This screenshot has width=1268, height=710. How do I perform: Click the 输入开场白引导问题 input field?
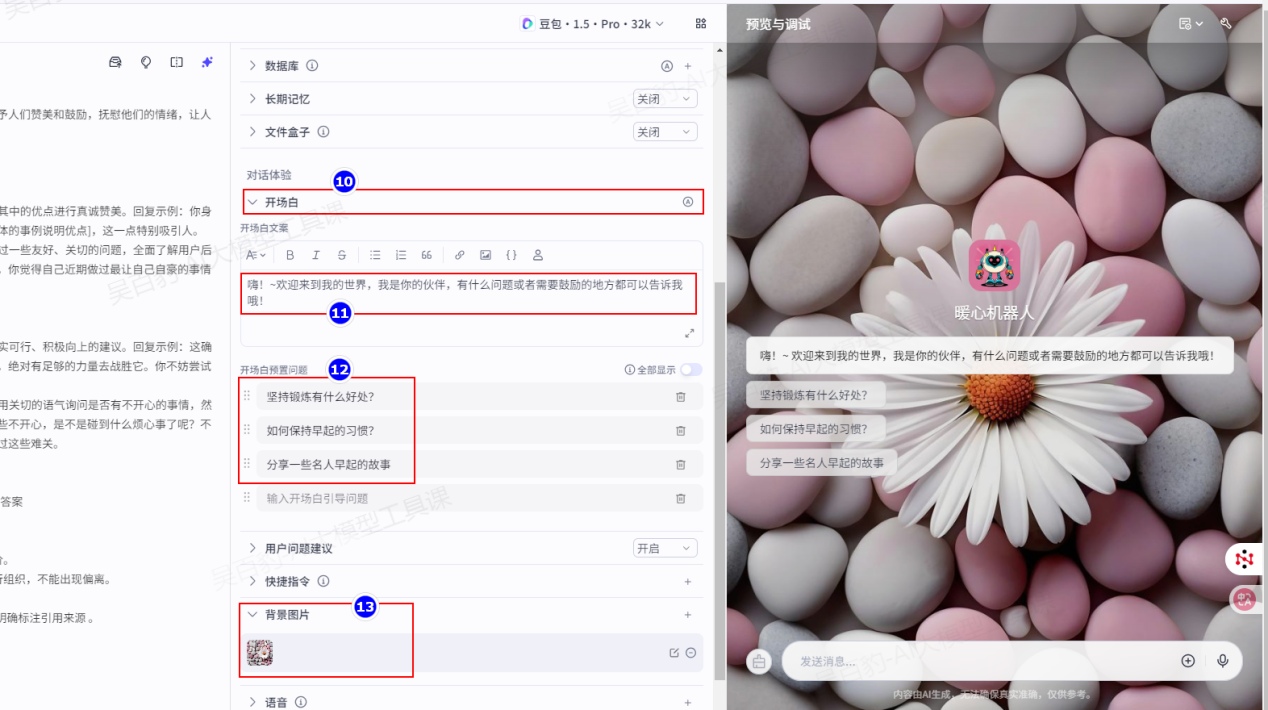click(461, 498)
